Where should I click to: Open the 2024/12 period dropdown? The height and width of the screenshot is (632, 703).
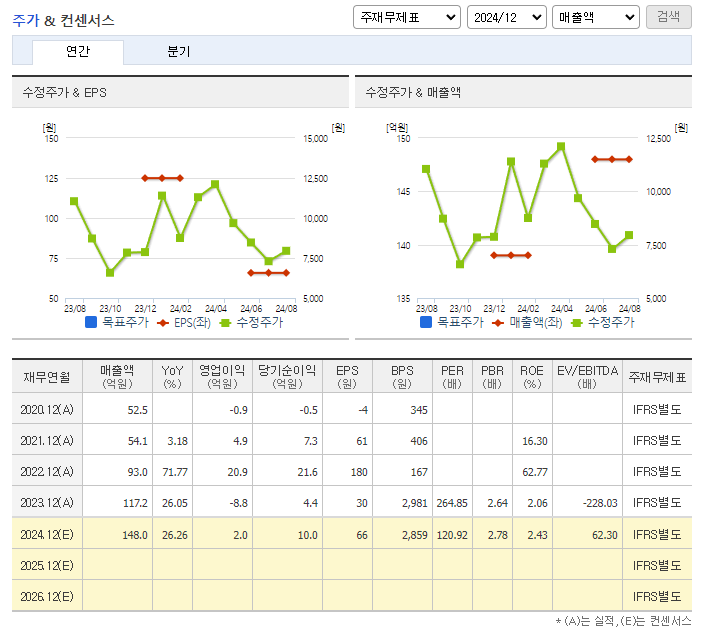[507, 17]
